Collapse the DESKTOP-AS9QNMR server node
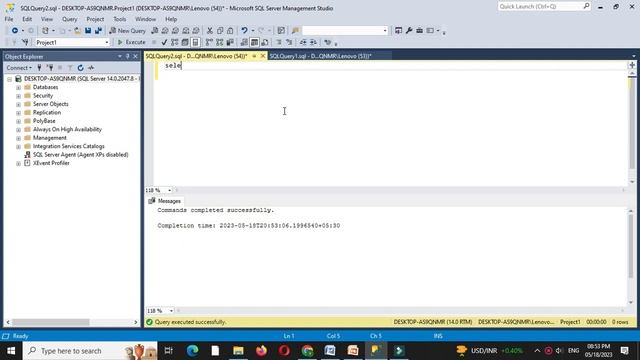The width and height of the screenshot is (640, 360). pyautogui.click(x=9, y=79)
